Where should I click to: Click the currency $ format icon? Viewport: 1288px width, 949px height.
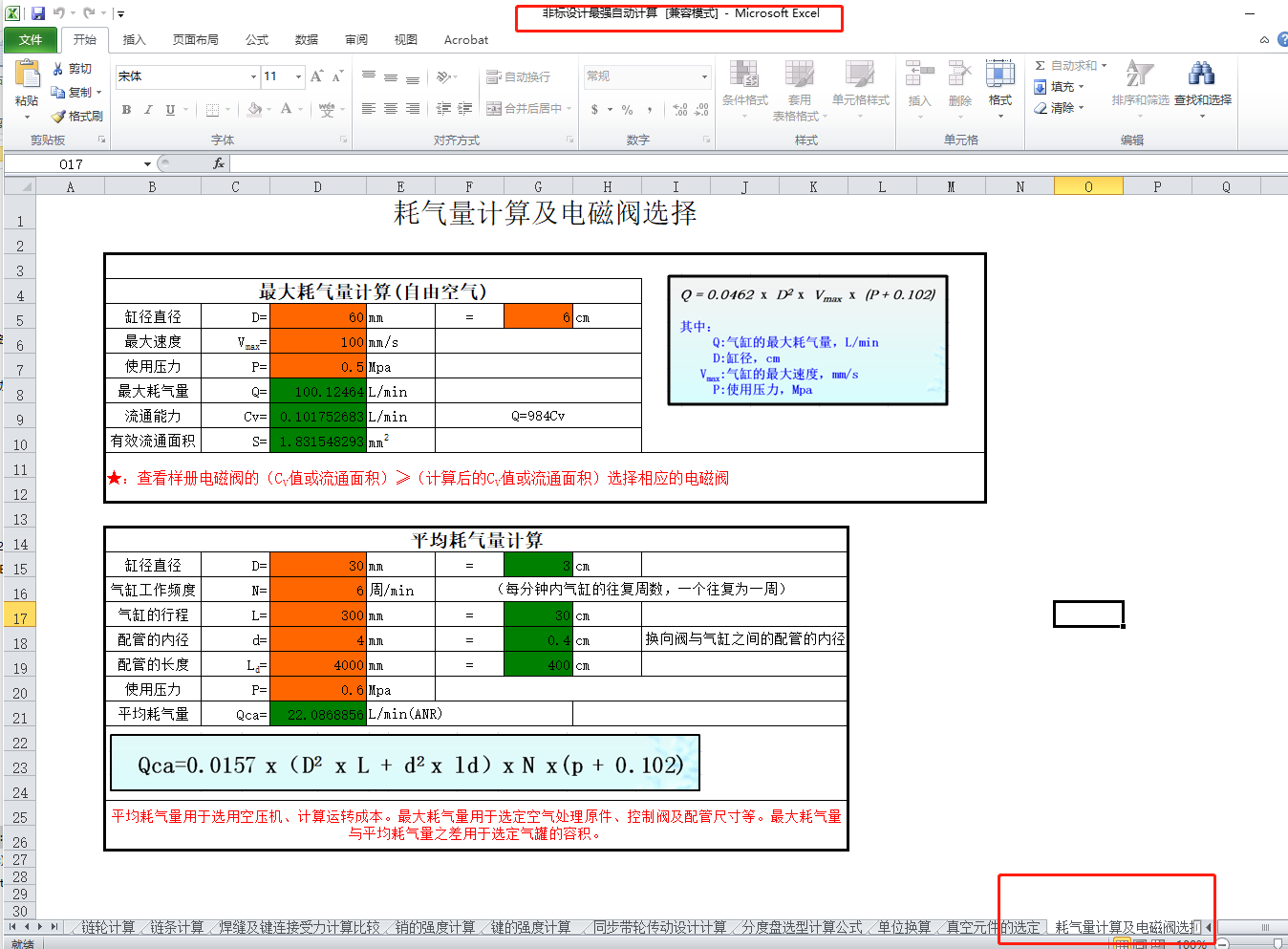tap(595, 110)
